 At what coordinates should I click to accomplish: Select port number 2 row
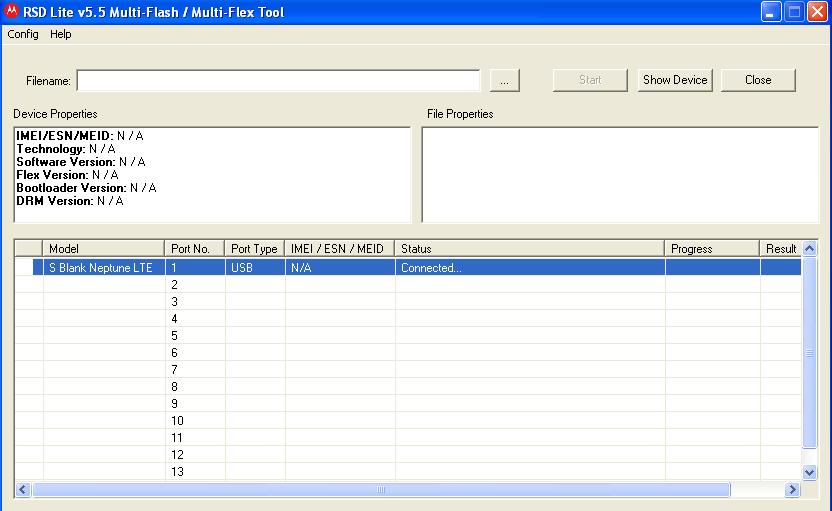408,284
